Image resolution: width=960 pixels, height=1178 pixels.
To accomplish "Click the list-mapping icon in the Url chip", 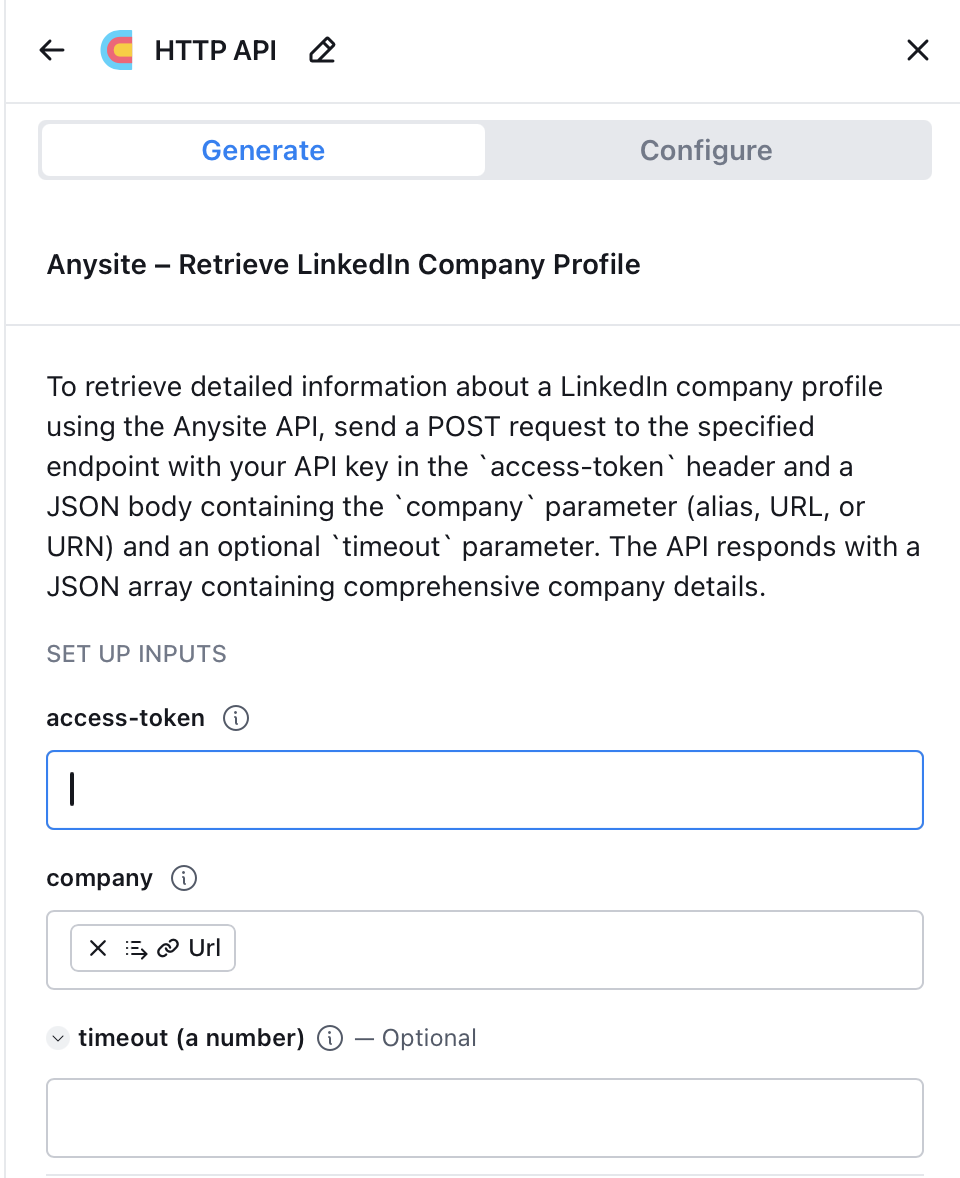I will [x=138, y=947].
